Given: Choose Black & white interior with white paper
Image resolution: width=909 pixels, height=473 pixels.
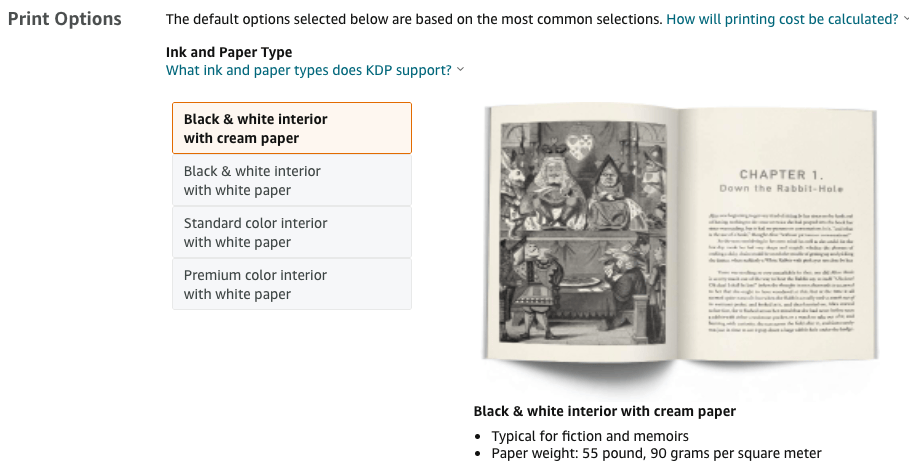Looking at the screenshot, I should click(292, 180).
